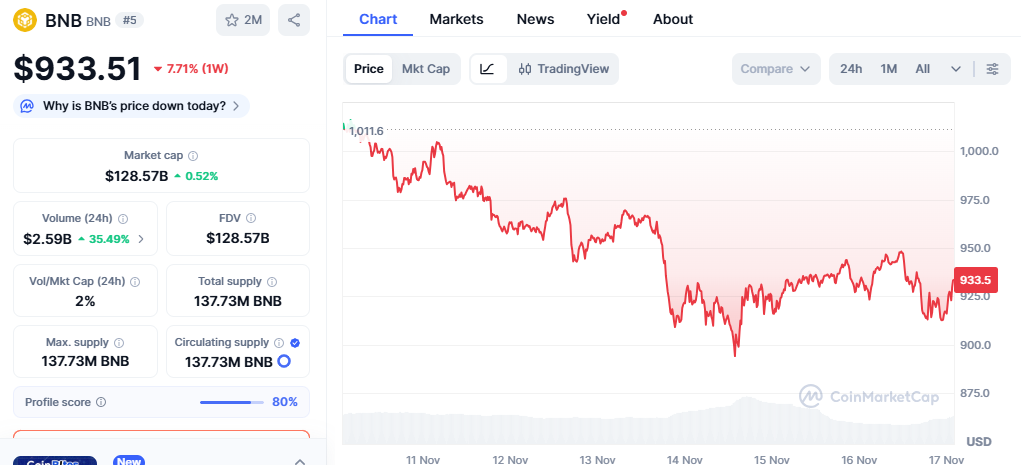Click the circulating supply circle indicator

pyautogui.click(x=284, y=361)
